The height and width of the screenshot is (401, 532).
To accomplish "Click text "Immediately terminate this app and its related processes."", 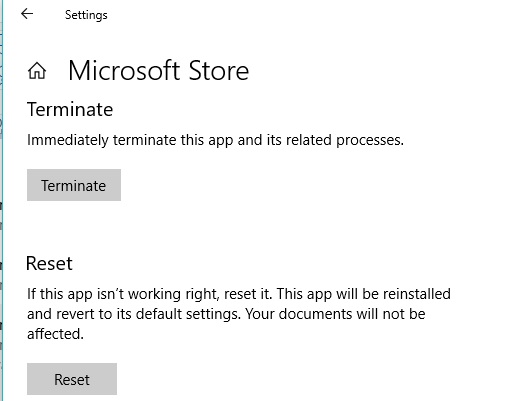I will pos(215,140).
